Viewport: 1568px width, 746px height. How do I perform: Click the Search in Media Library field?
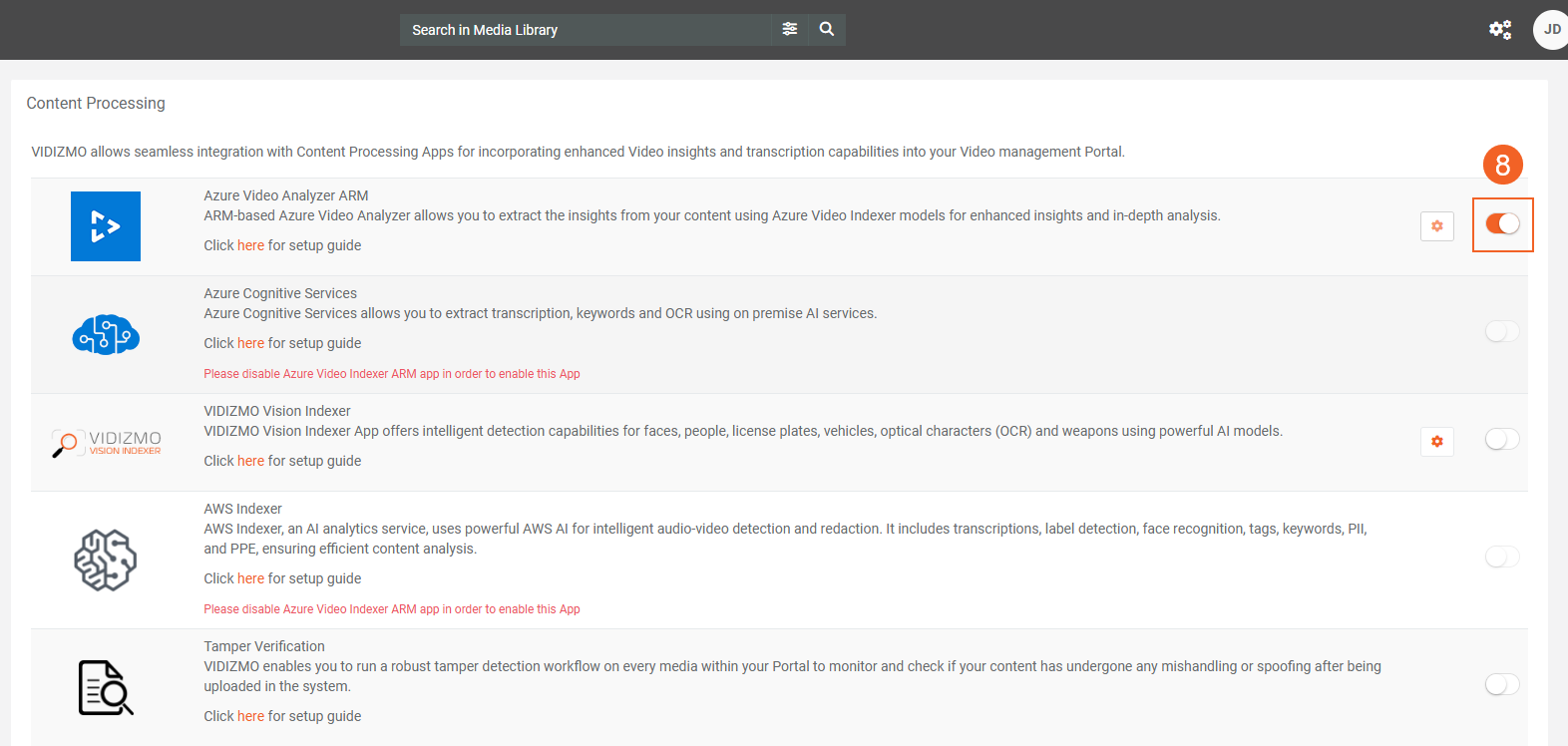click(586, 30)
